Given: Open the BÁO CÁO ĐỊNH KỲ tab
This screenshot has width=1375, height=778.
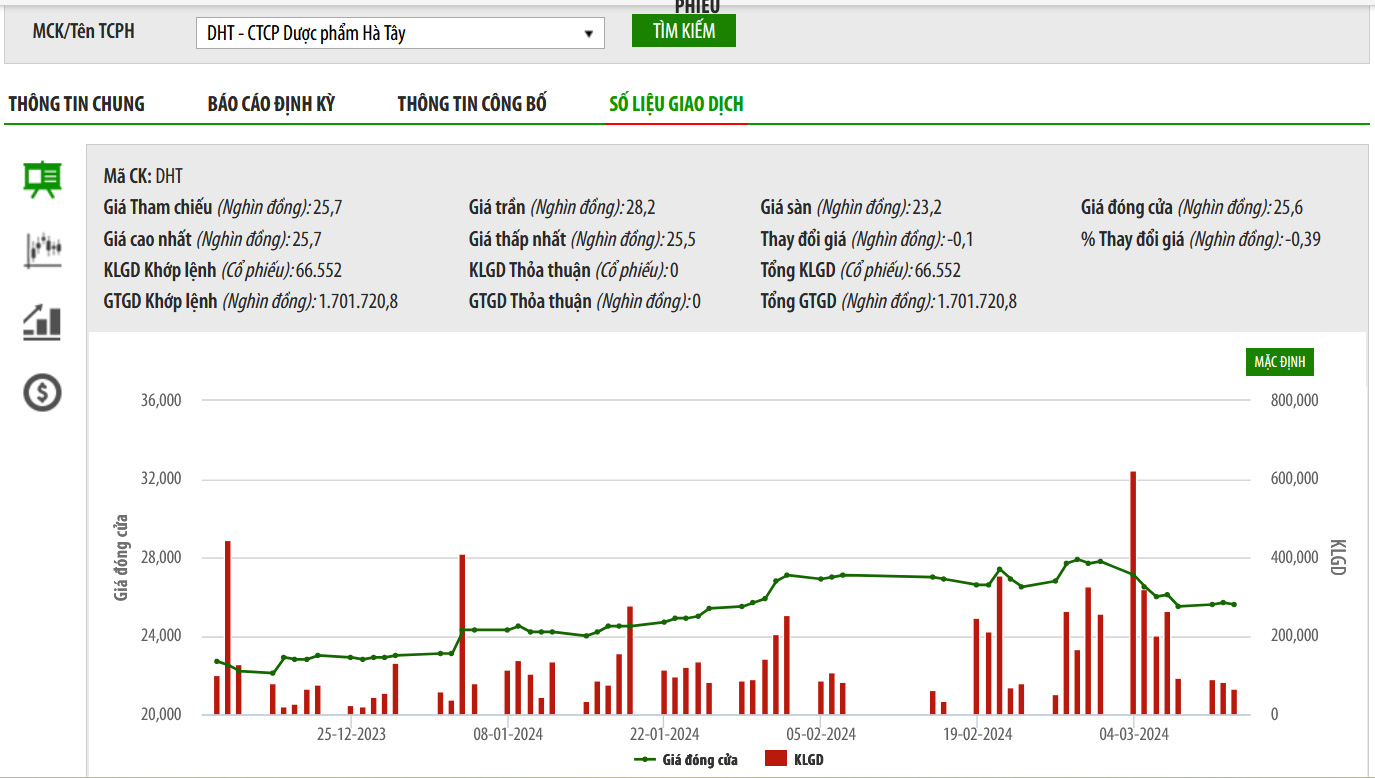Looking at the screenshot, I should [x=271, y=104].
